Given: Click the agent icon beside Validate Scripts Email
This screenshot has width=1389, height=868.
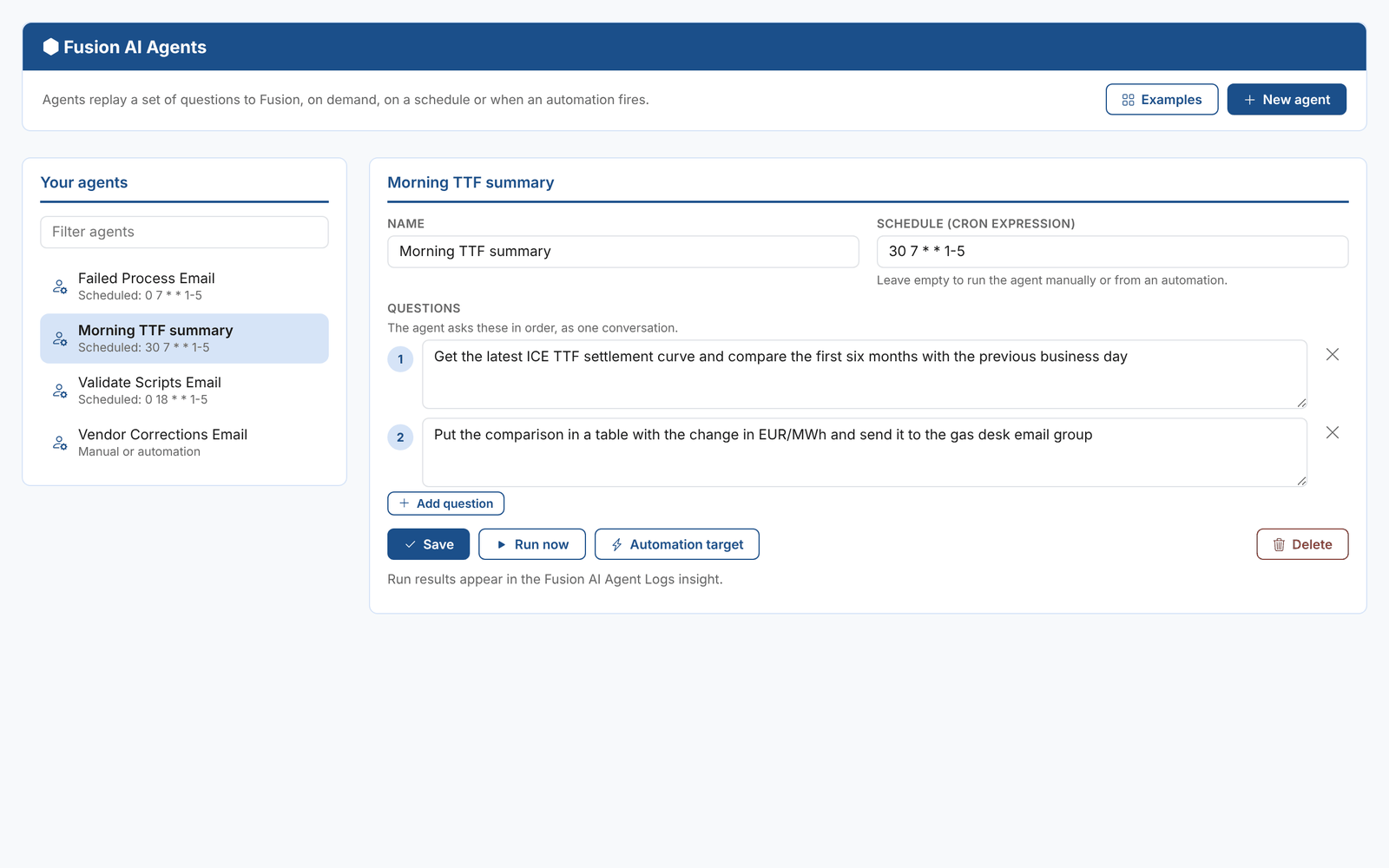Looking at the screenshot, I should click(60, 391).
